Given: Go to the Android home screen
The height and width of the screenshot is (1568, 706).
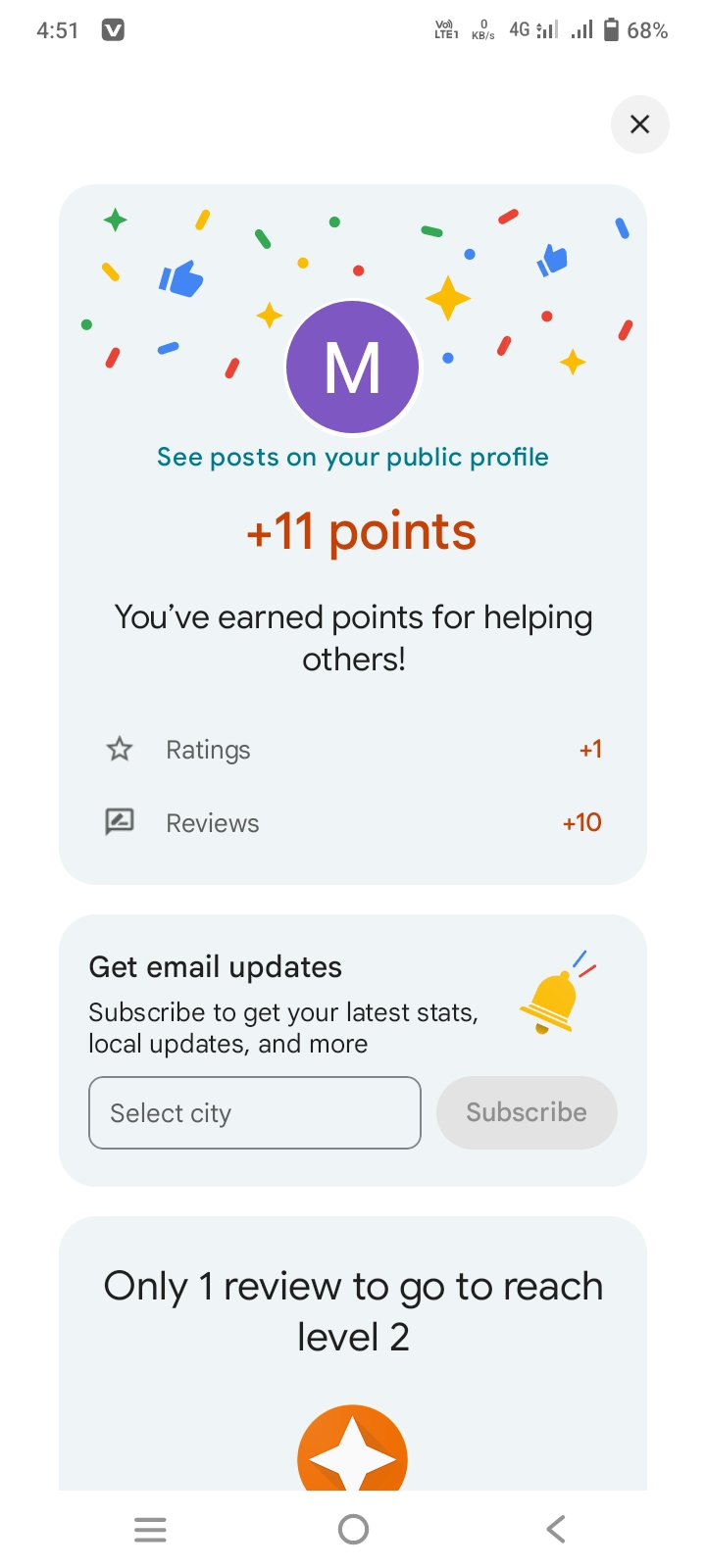Looking at the screenshot, I should tap(353, 1529).
